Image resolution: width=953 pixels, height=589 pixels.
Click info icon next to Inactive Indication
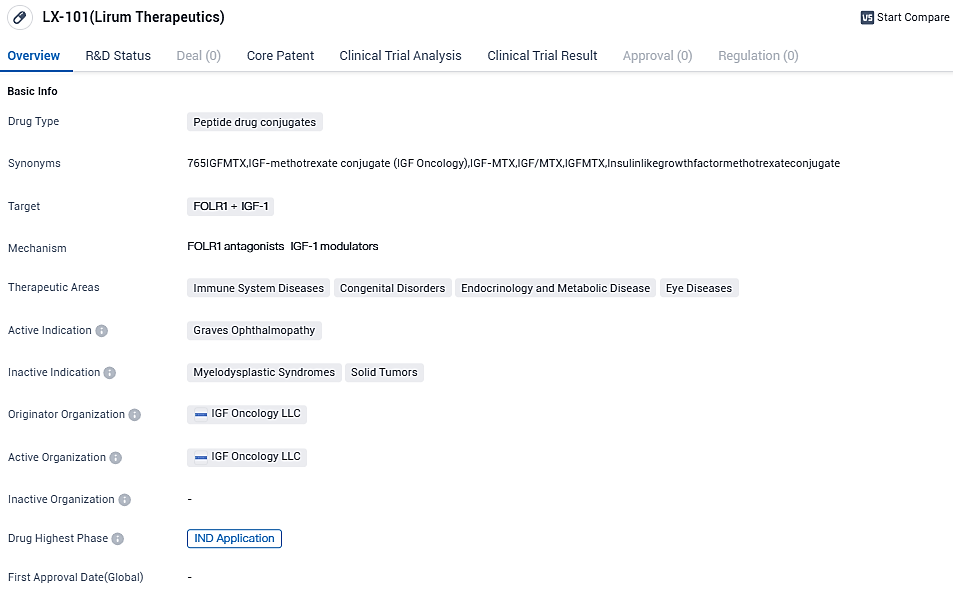[110, 373]
